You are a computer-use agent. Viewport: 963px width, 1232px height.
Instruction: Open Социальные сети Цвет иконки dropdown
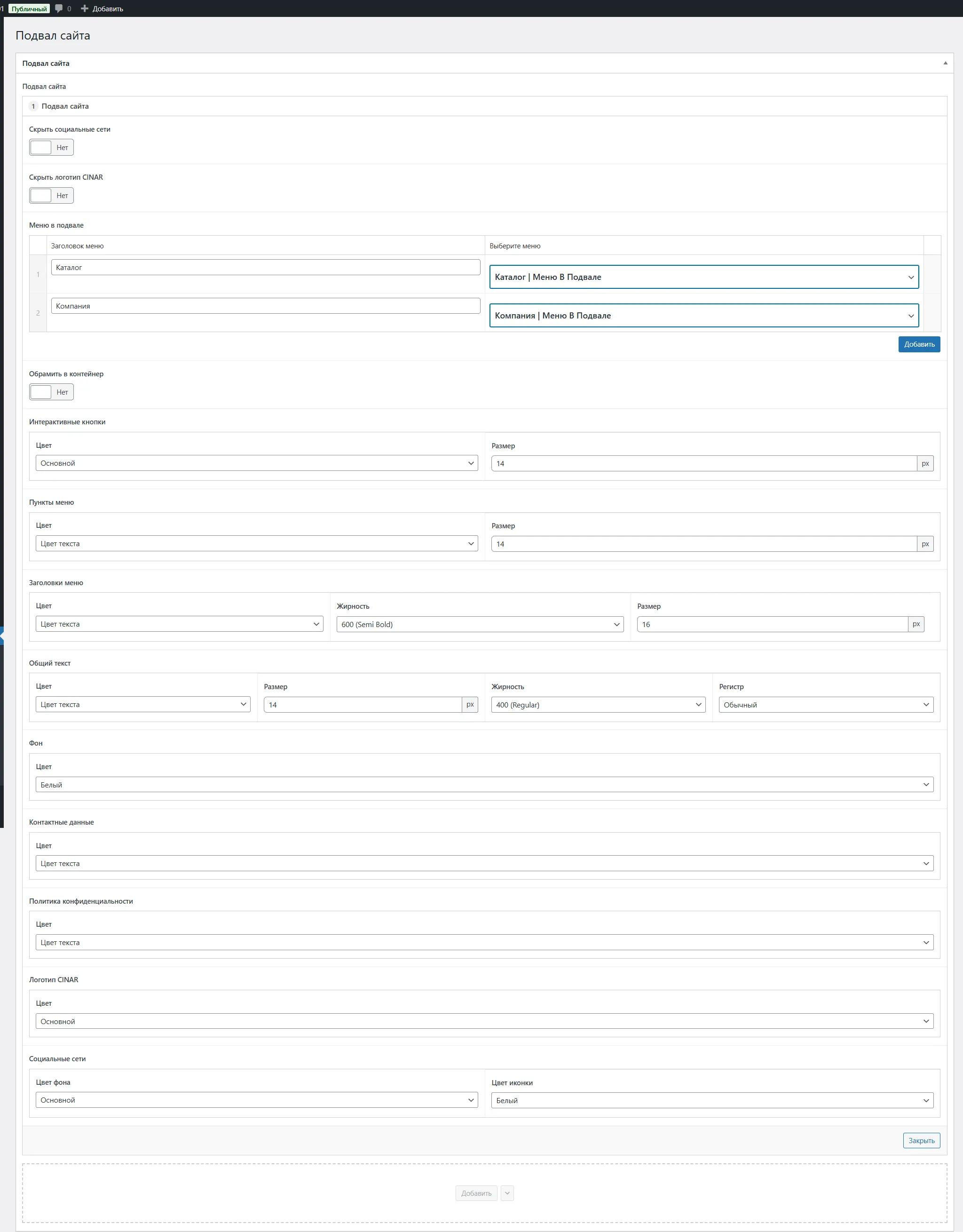(x=712, y=1100)
